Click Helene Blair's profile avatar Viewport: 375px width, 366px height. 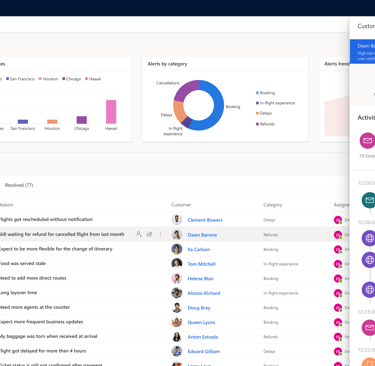(x=177, y=278)
